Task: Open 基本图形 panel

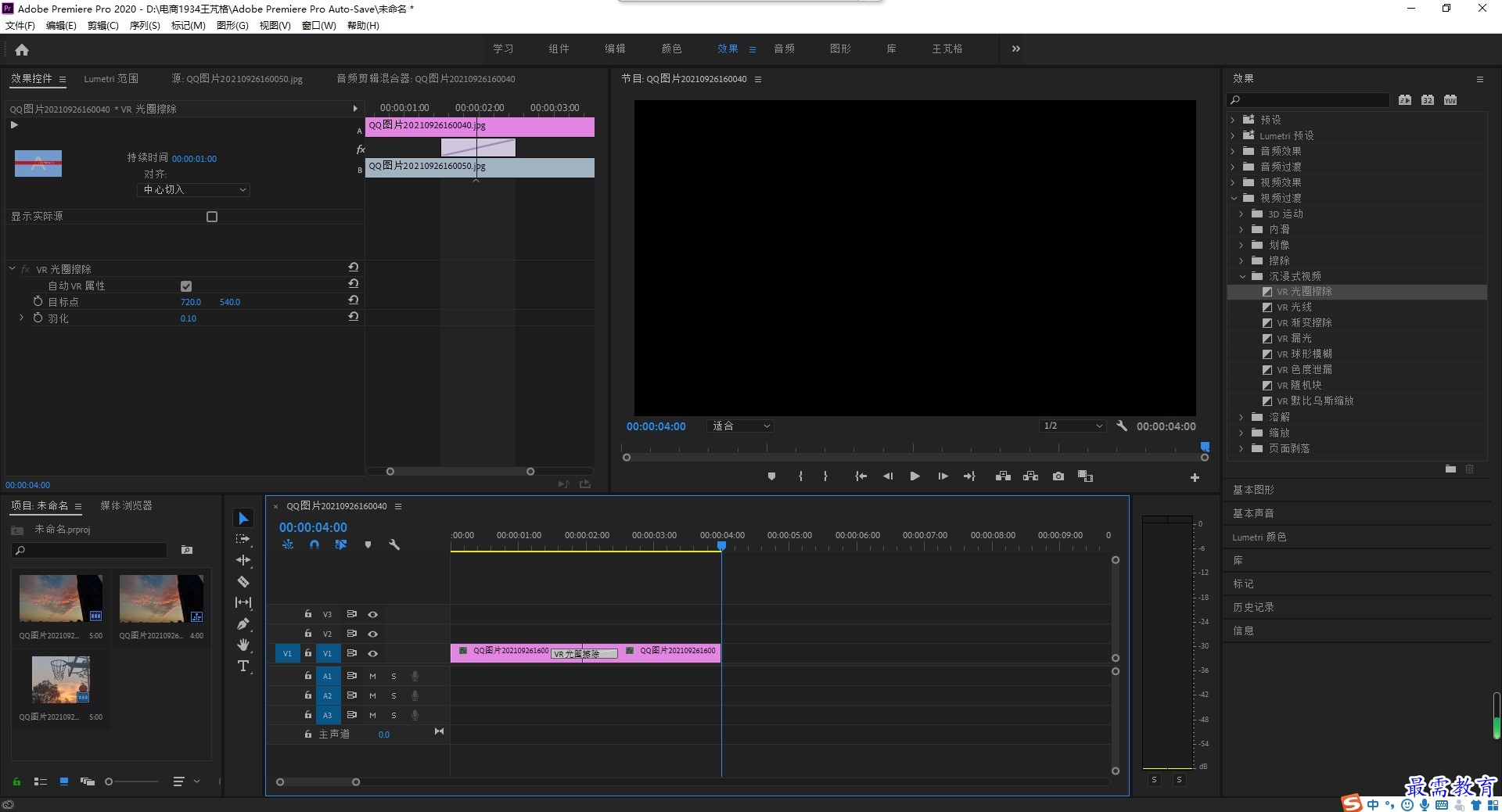Action: (1253, 490)
